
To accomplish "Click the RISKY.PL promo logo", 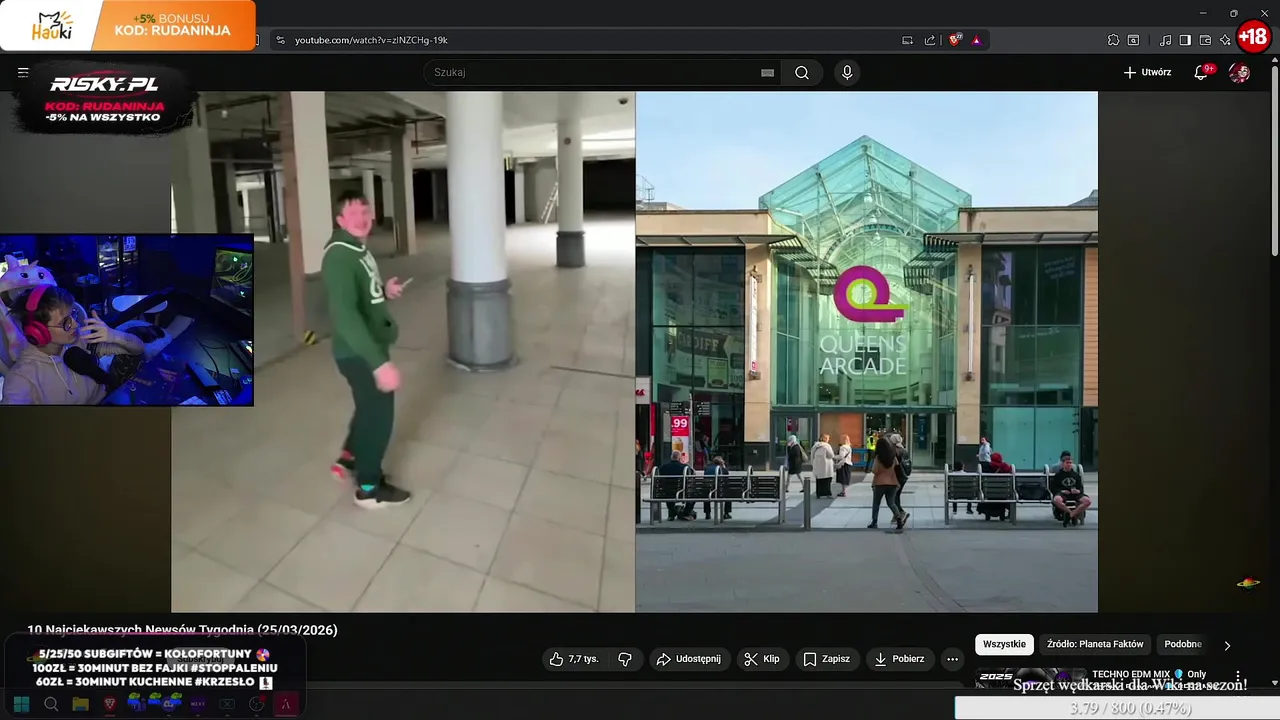I will tap(104, 99).
